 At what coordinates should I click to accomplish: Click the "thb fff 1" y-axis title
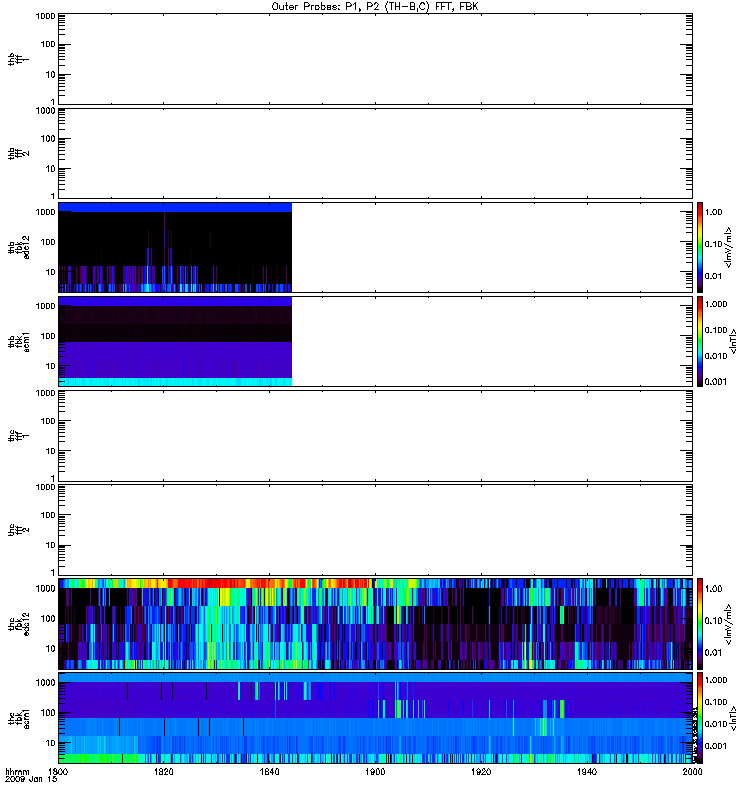18,59
